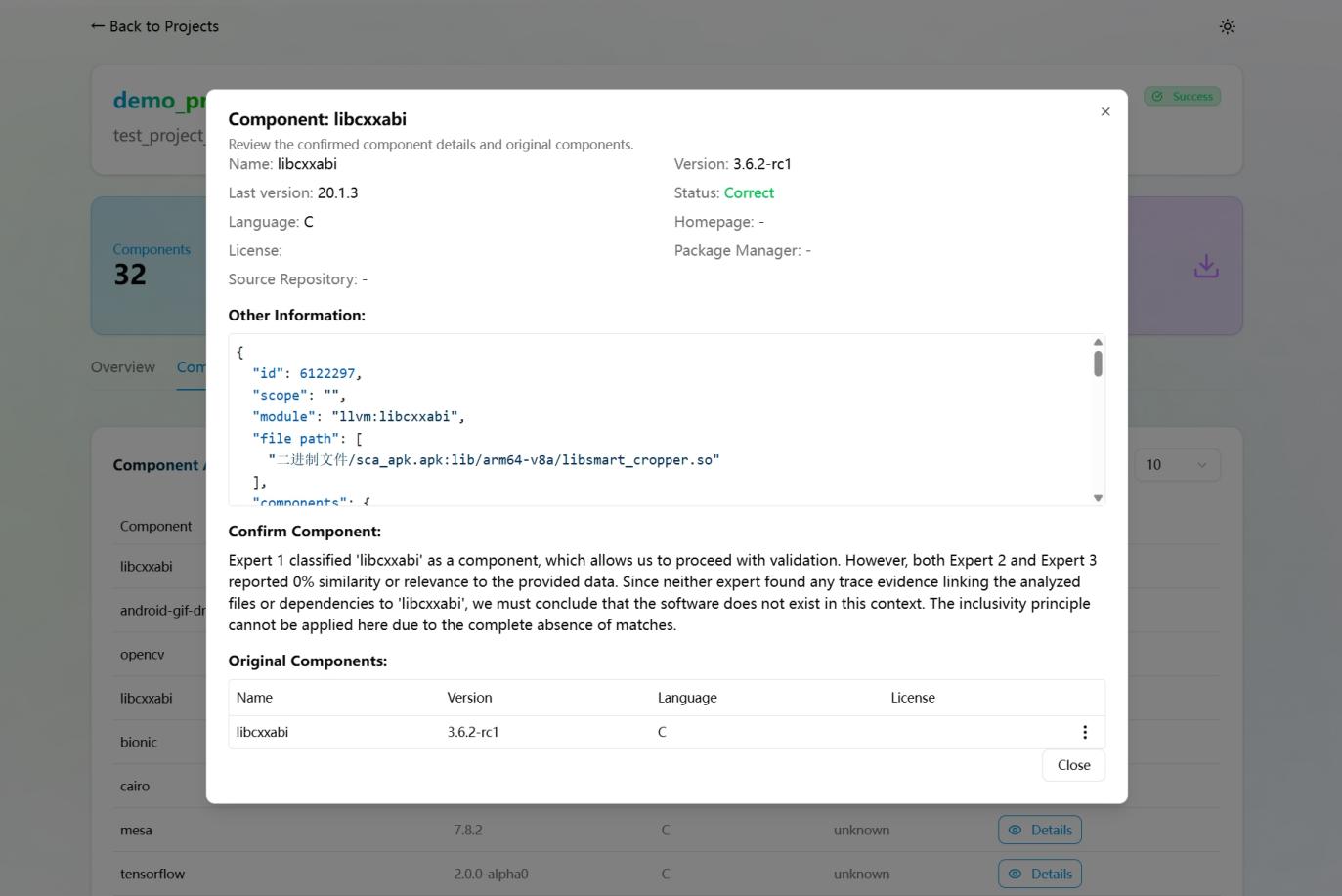Close the libcxxabi dialog with the X icon
Image resolution: width=1342 pixels, height=896 pixels.
coord(1105,111)
